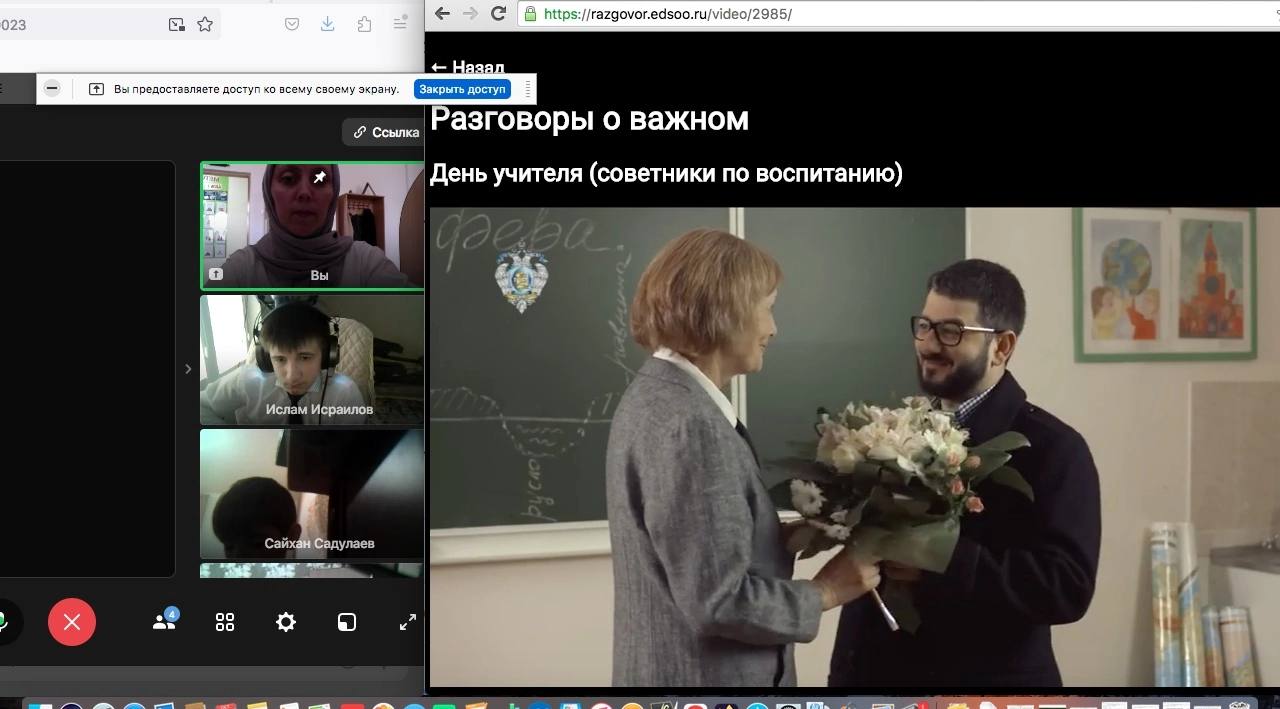Viewport: 1280px width, 709px height.
Task: Click the picture-in-picture layout icon
Action: [x=346, y=622]
